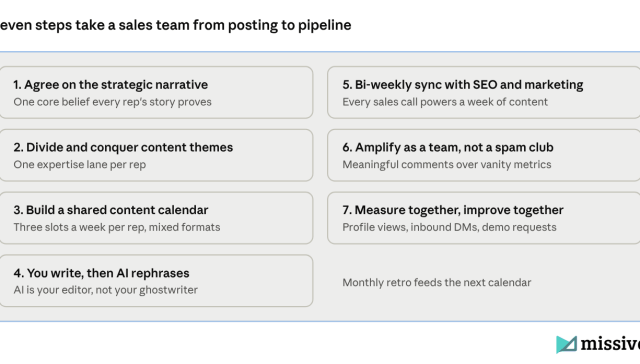Select '6. Amplify as a team, not a spam club'
Viewport: 640px width, 364px height.
448,147
